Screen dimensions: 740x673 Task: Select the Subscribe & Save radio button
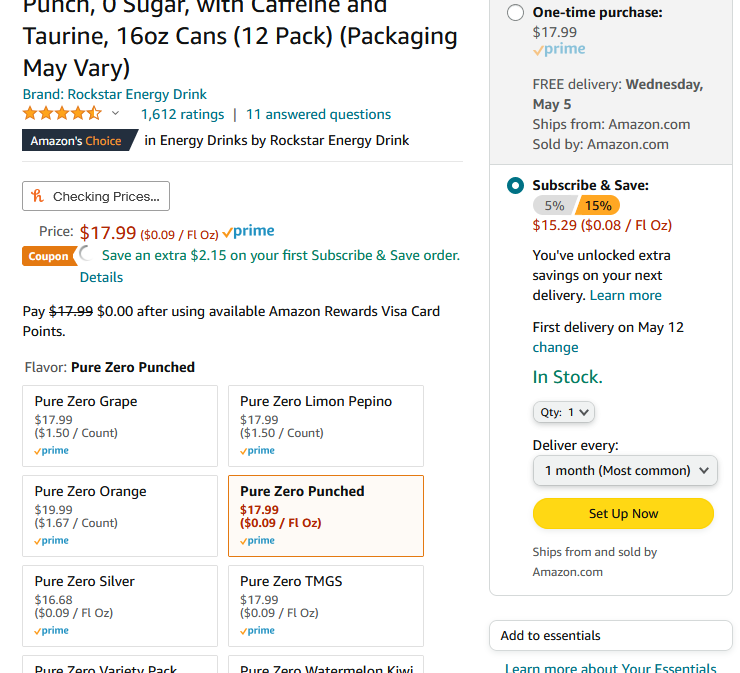tap(515, 185)
